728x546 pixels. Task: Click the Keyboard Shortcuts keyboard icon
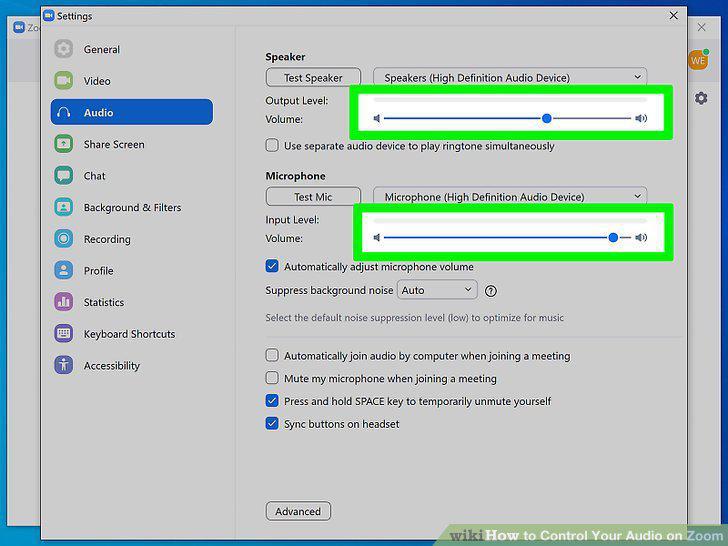pos(64,333)
